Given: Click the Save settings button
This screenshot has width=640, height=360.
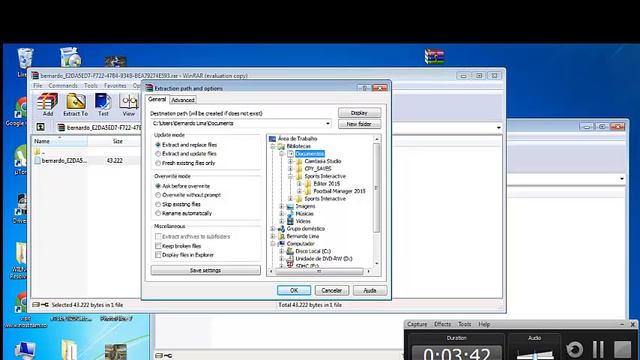Looking at the screenshot, I should pos(205,270).
